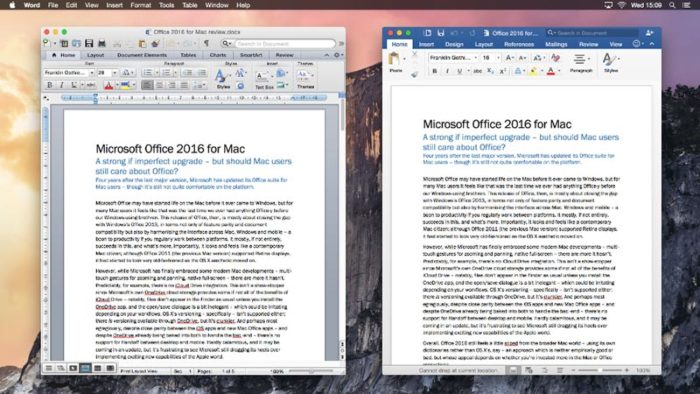Click Redo icon in Word 2016 title bar
The image size is (700, 394).
tap(472, 33)
